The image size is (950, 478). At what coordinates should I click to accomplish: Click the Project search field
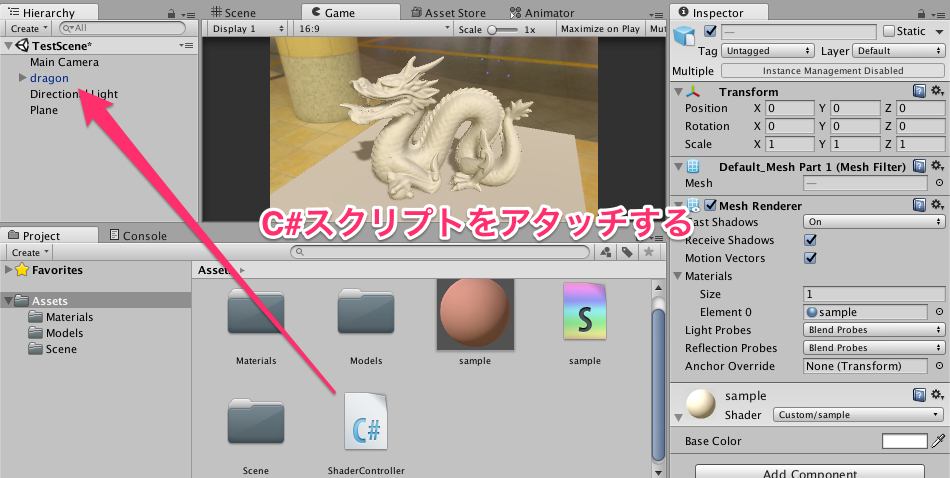tap(440, 252)
